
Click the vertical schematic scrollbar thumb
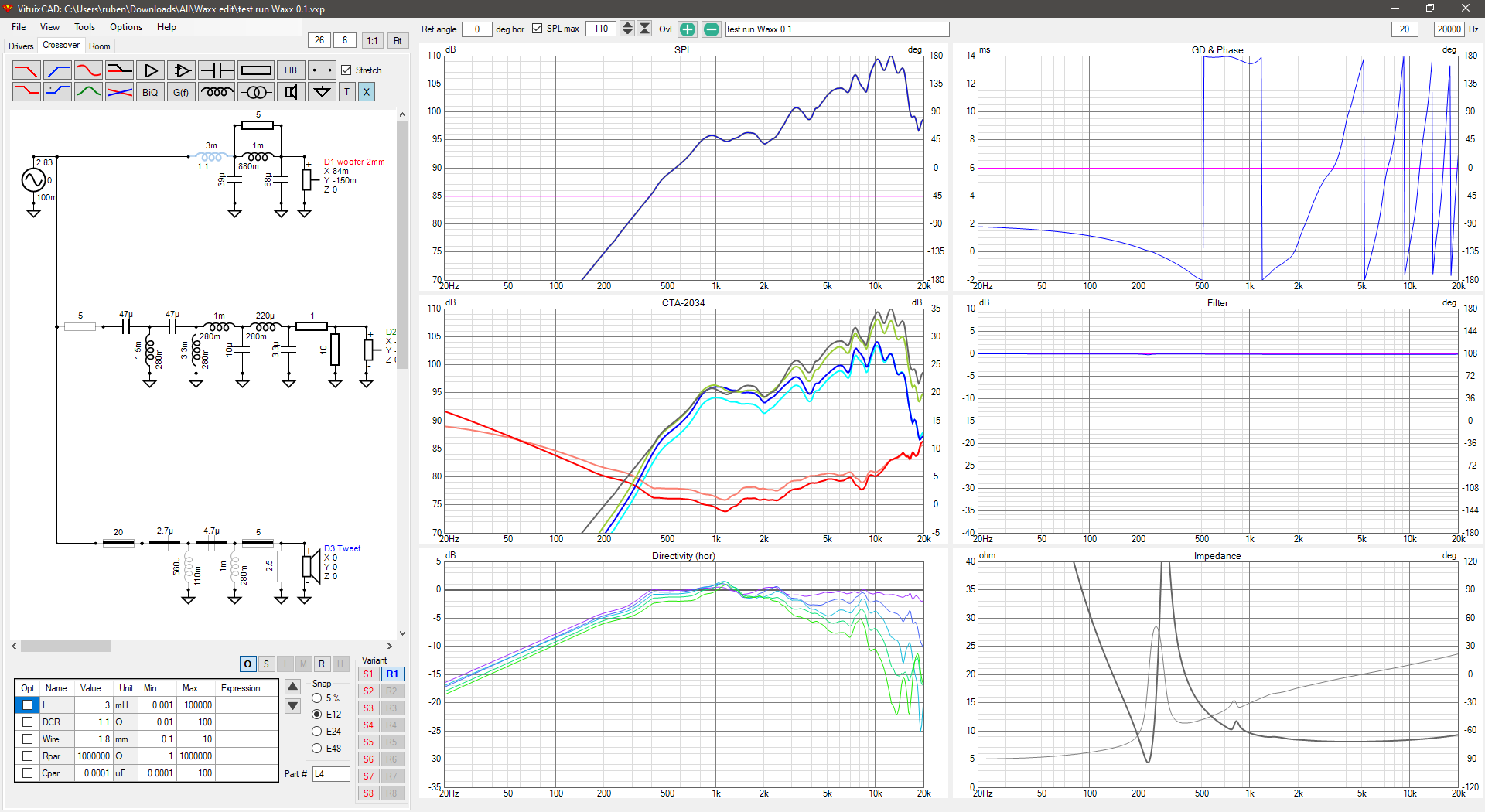click(402, 244)
